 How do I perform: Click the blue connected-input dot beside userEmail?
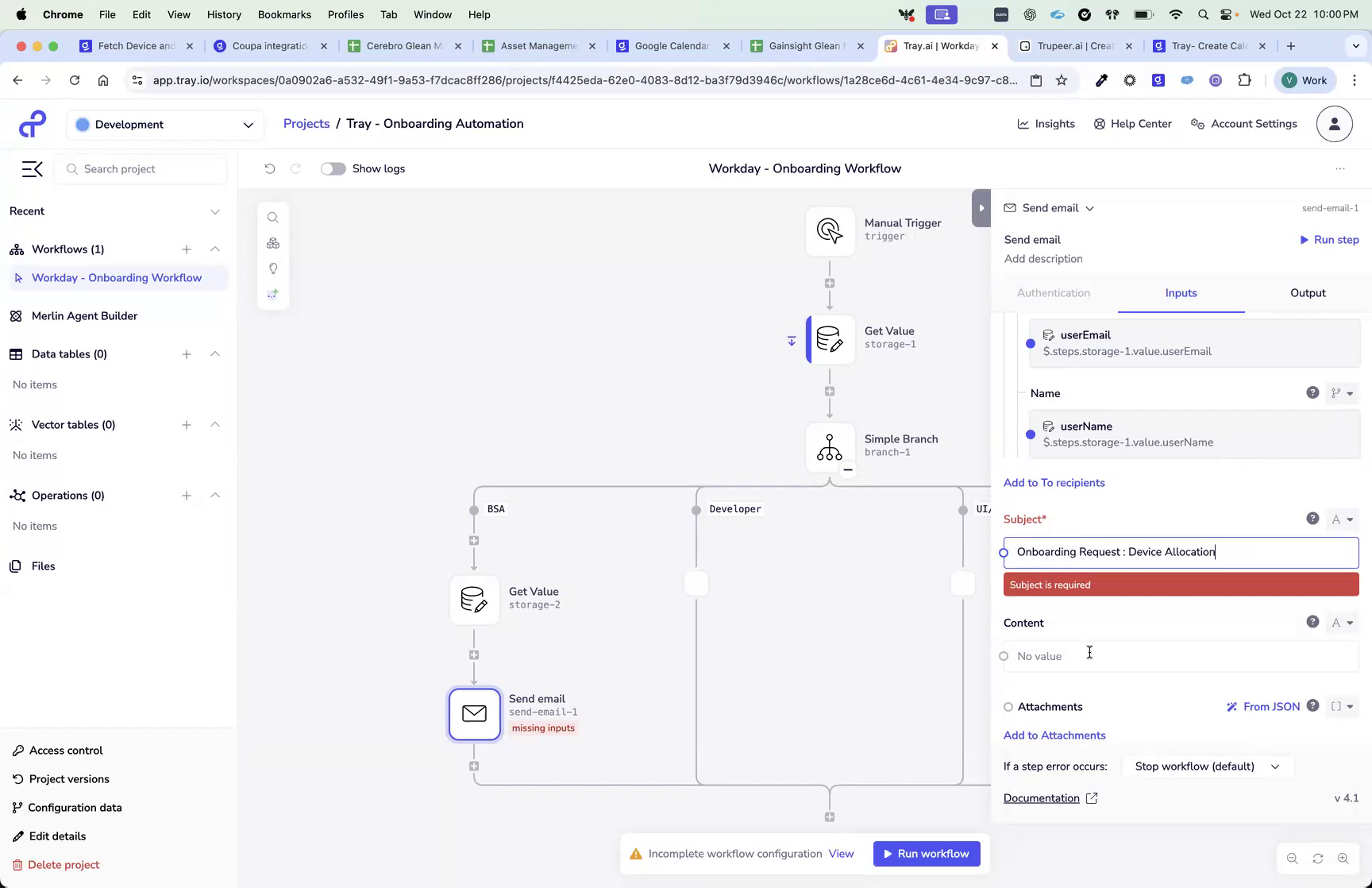(1031, 343)
